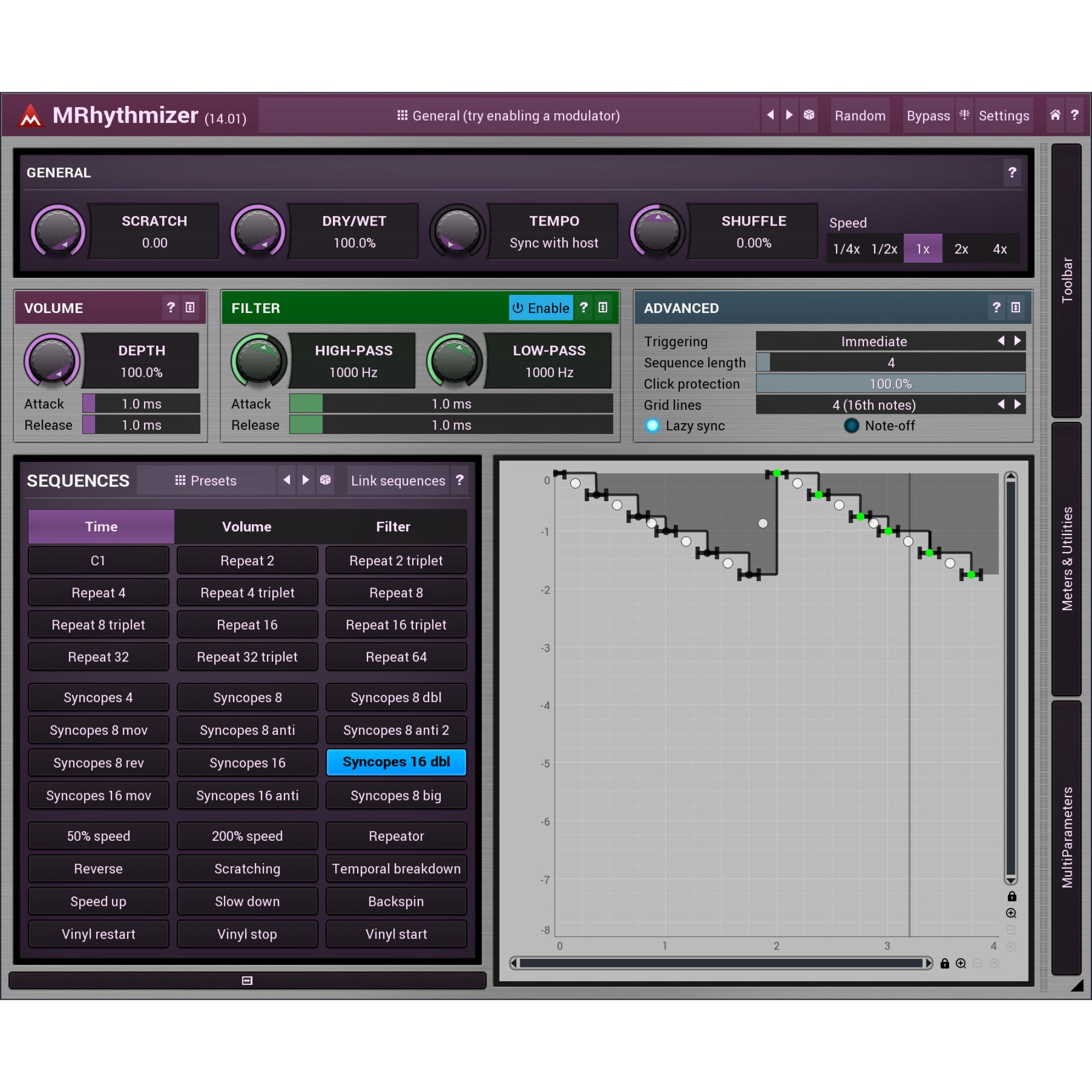
Task: Set Speed to 2x
Action: [x=961, y=248]
